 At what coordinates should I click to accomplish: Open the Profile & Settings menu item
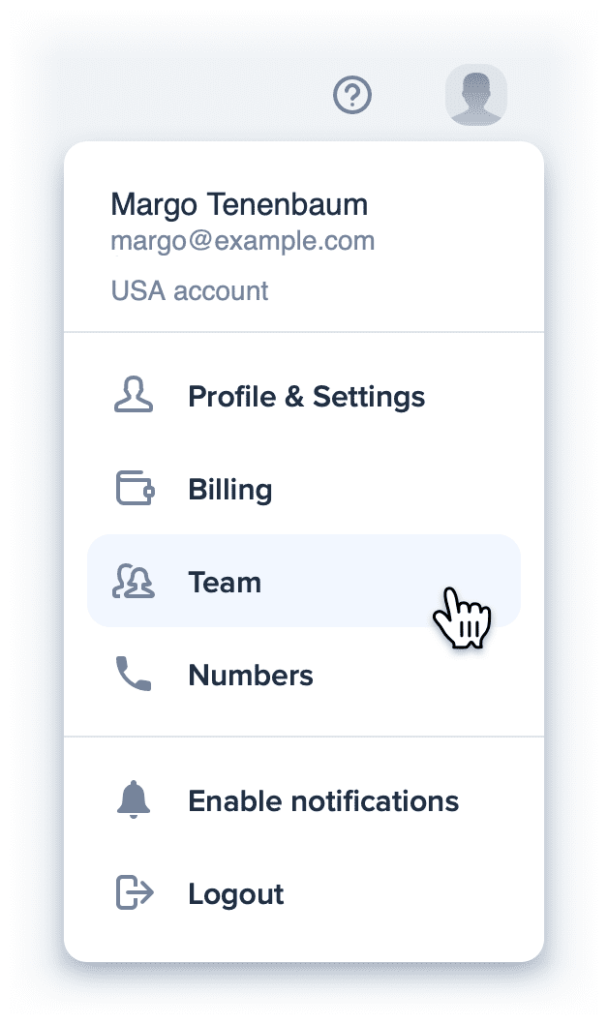pyautogui.click(x=306, y=397)
